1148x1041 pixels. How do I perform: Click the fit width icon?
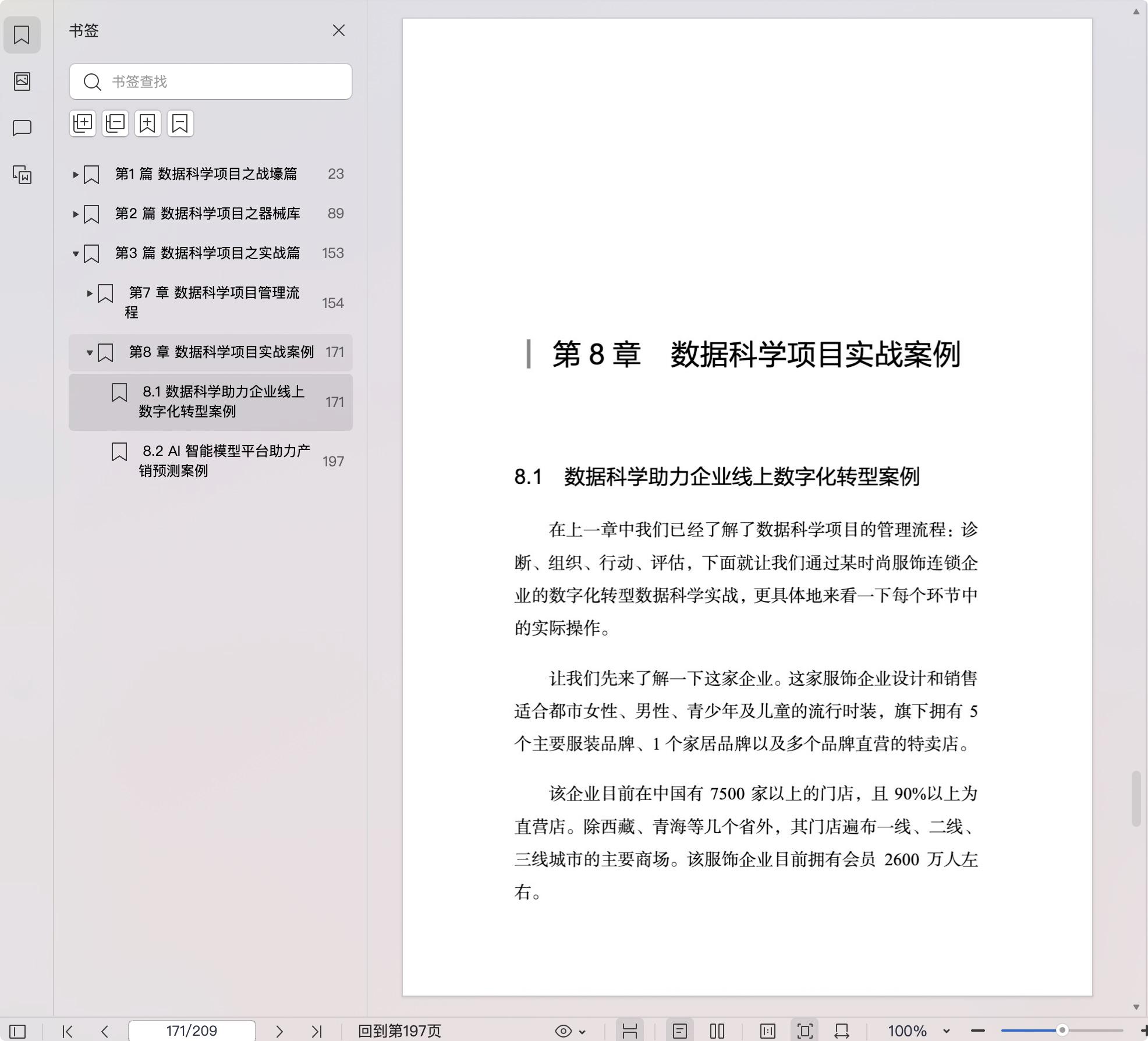tap(842, 1031)
